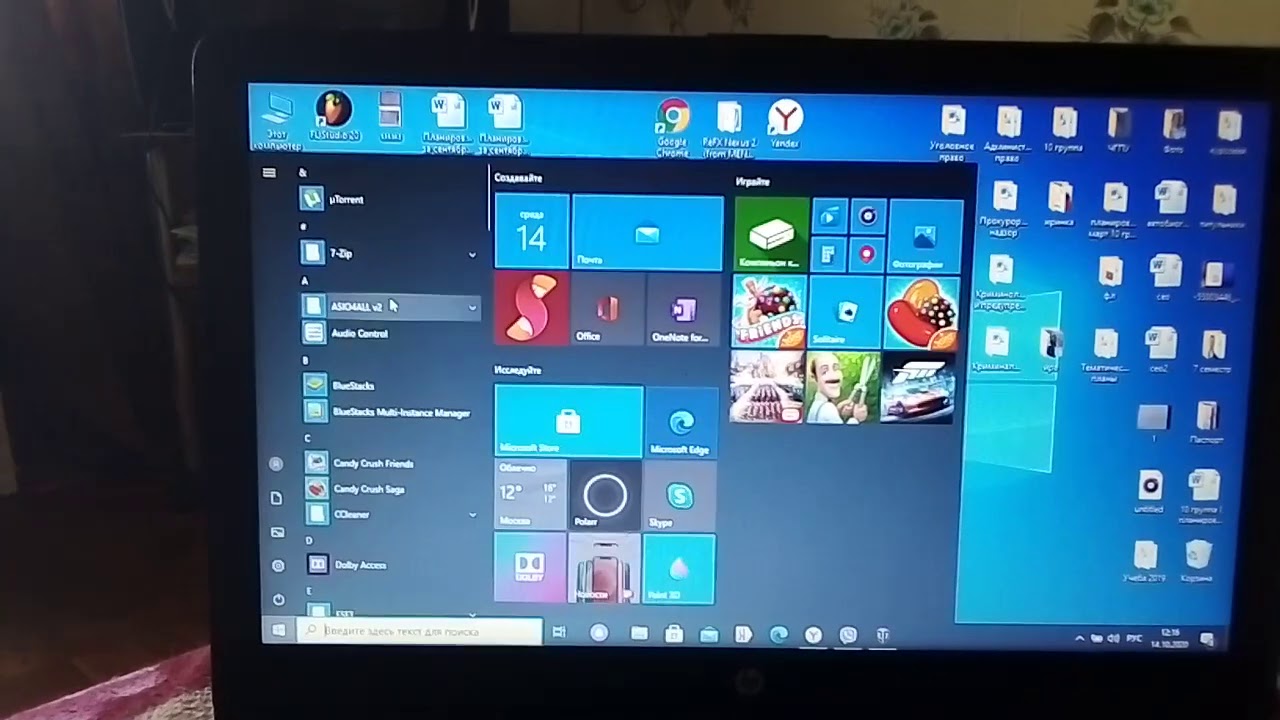Image resolution: width=1280 pixels, height=720 pixels.
Task: Open the Power options in Start sidebar
Action: (x=278, y=599)
